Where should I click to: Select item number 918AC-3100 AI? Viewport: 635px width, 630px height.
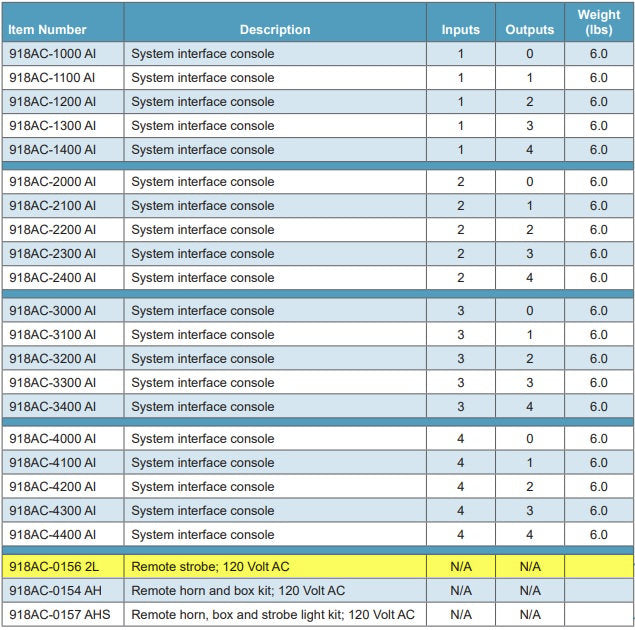[53, 335]
